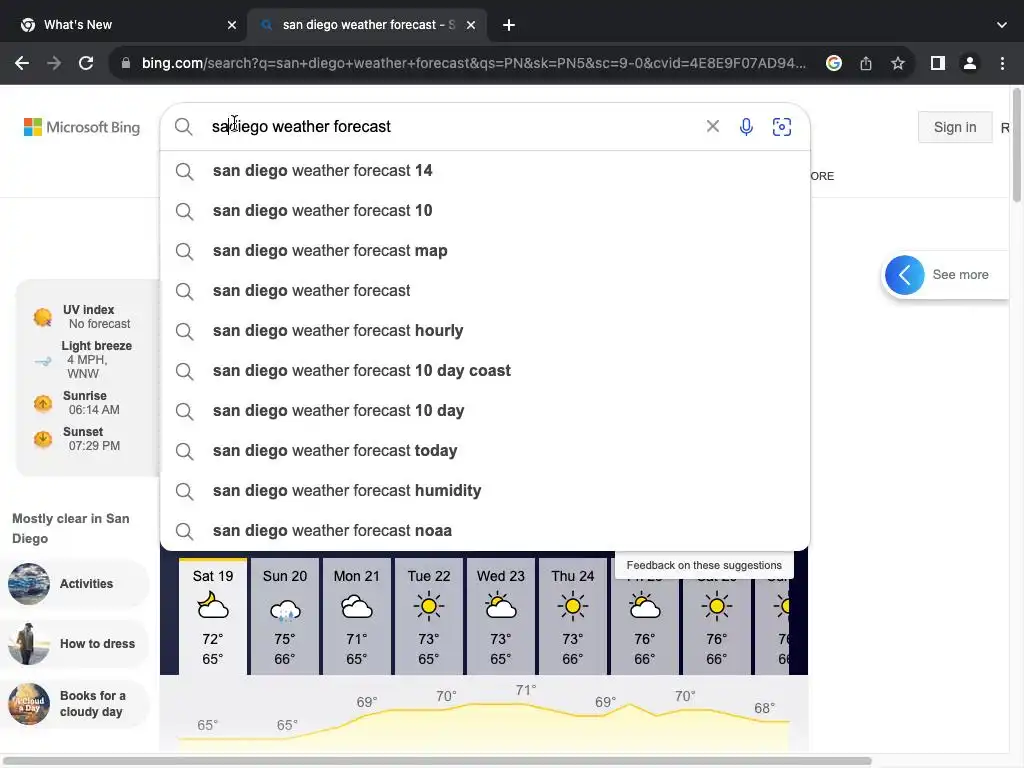Click the How to dress thumbnail
The width and height of the screenshot is (1024, 768).
pos(29,644)
